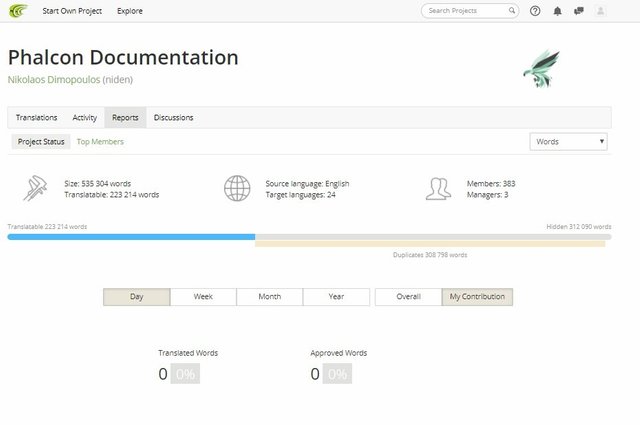Click Start Own Project in the top menu
Viewport: 640px width, 425px height.
click(x=72, y=11)
